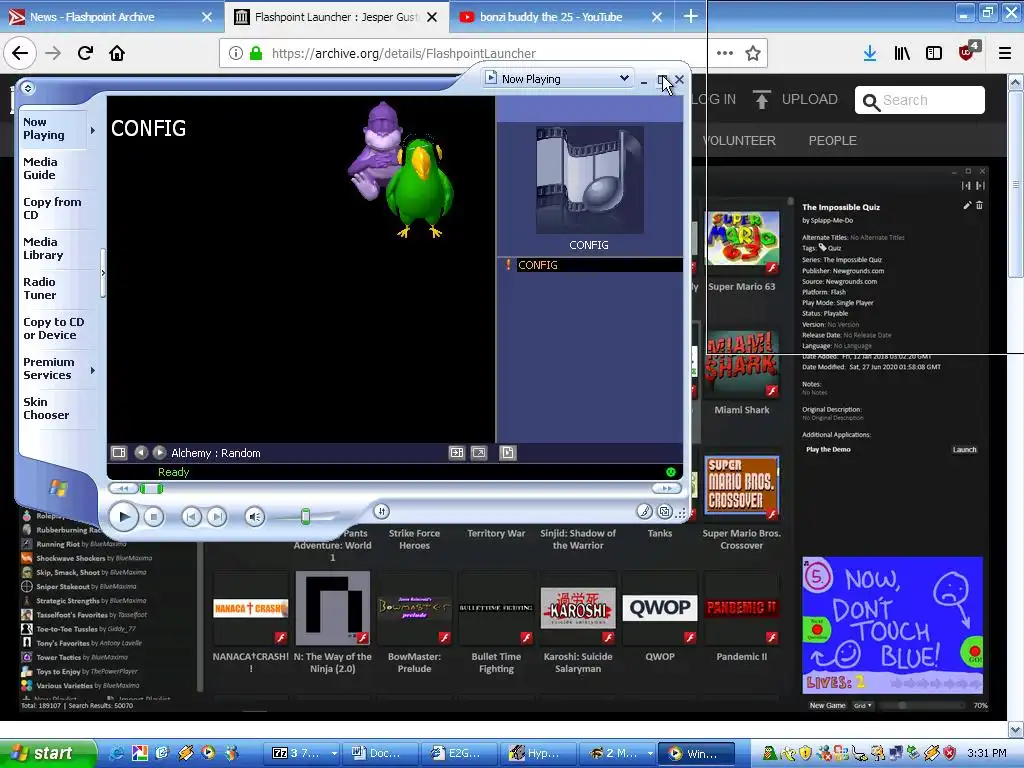Select next visualization arrow

(159, 452)
